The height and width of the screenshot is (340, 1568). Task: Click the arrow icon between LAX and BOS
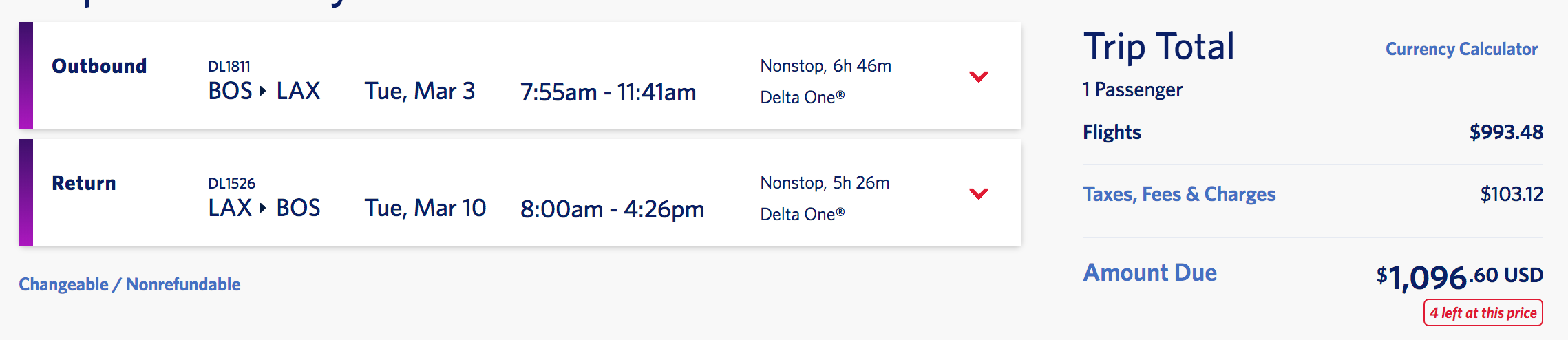click(263, 208)
